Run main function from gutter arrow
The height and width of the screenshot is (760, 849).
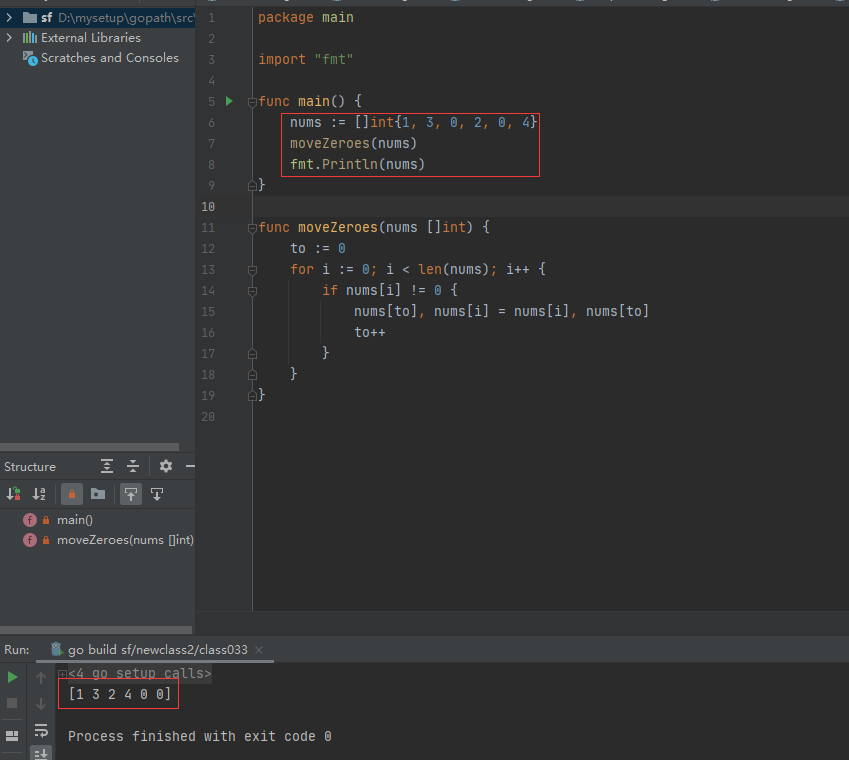[x=229, y=101]
